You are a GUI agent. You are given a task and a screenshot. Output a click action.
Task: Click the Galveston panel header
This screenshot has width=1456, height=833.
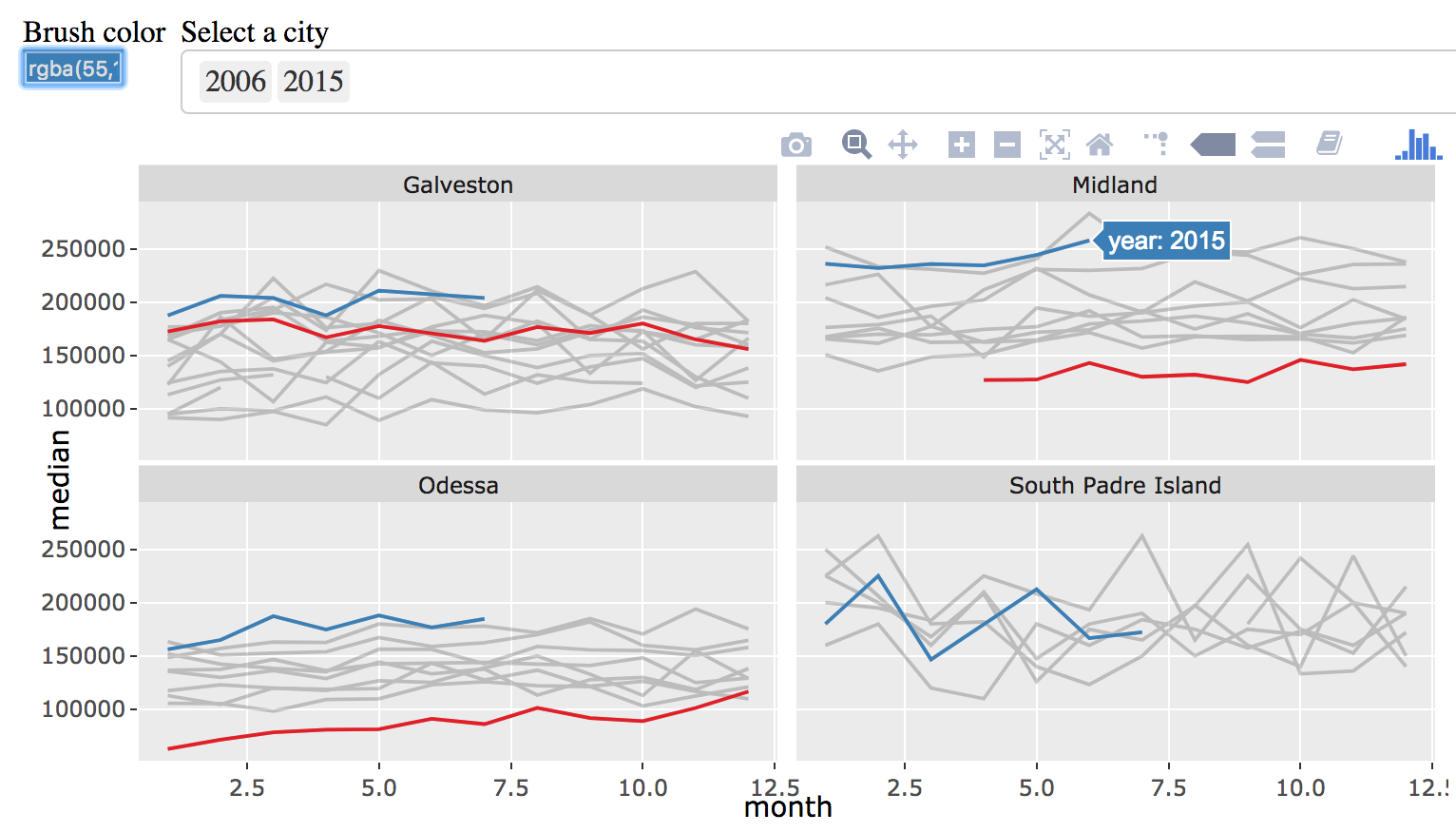pos(458,184)
